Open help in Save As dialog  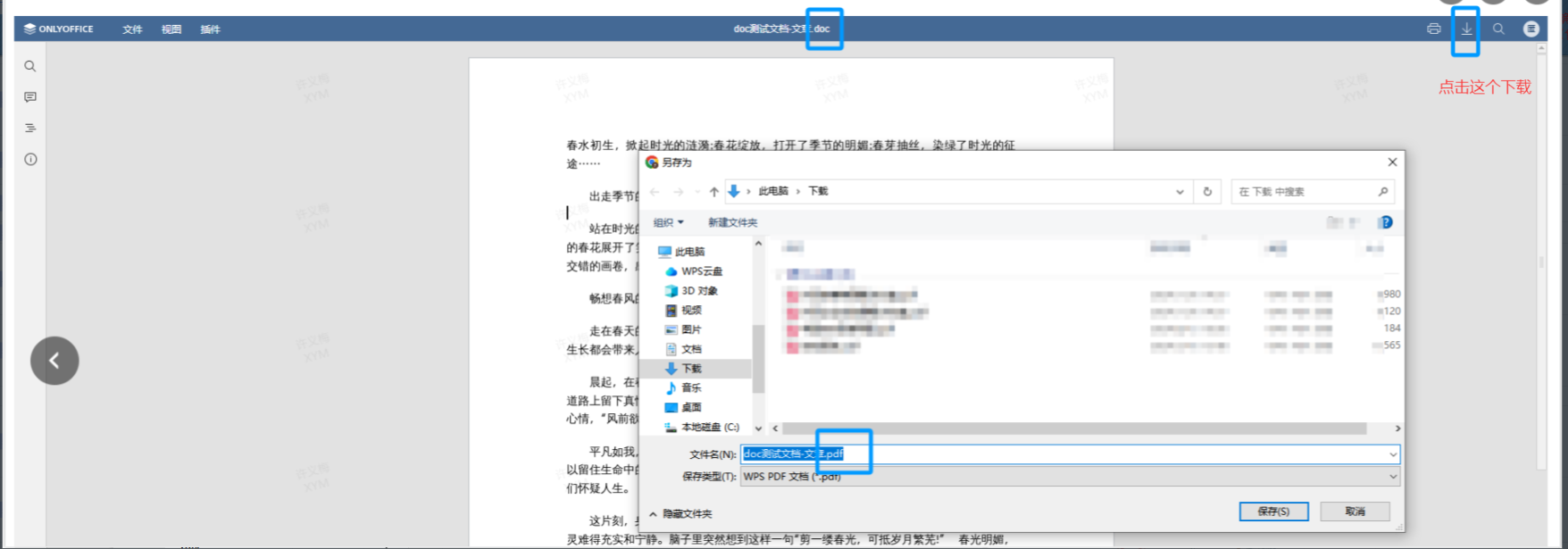pos(1385,222)
